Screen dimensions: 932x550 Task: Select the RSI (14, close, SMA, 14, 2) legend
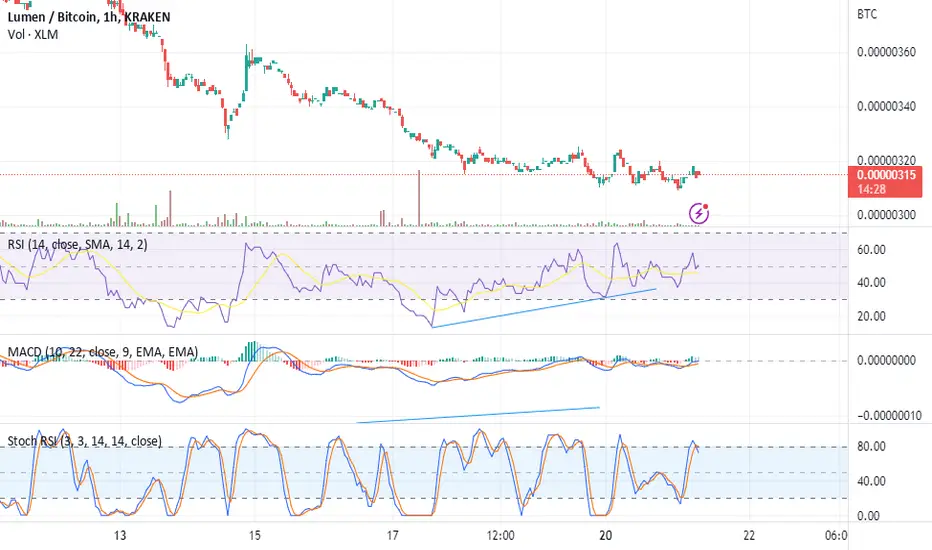point(77,244)
